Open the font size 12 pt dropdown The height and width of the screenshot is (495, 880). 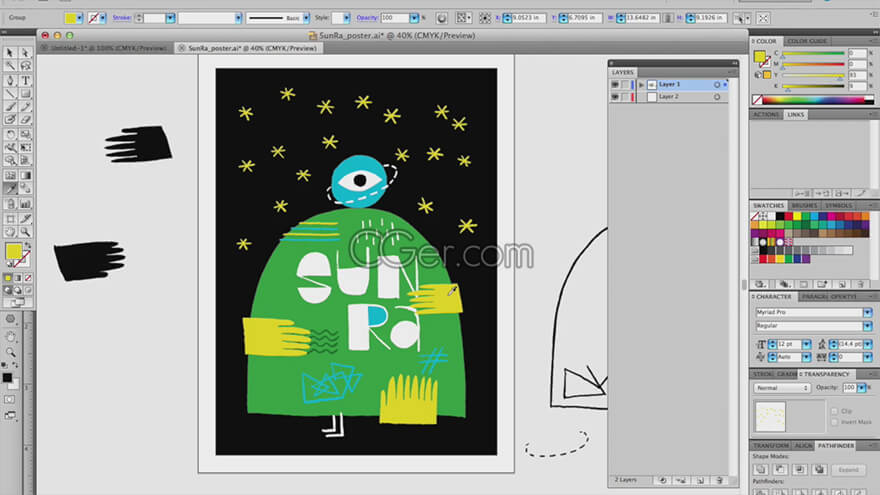806,344
